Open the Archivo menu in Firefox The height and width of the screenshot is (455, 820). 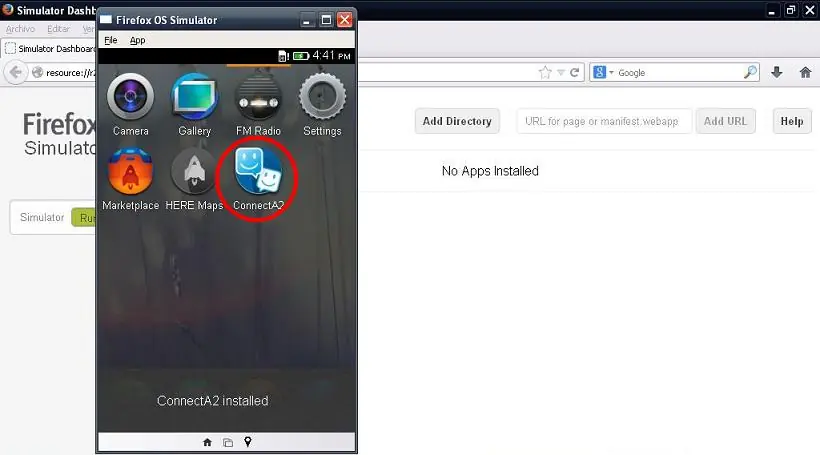tap(20, 29)
